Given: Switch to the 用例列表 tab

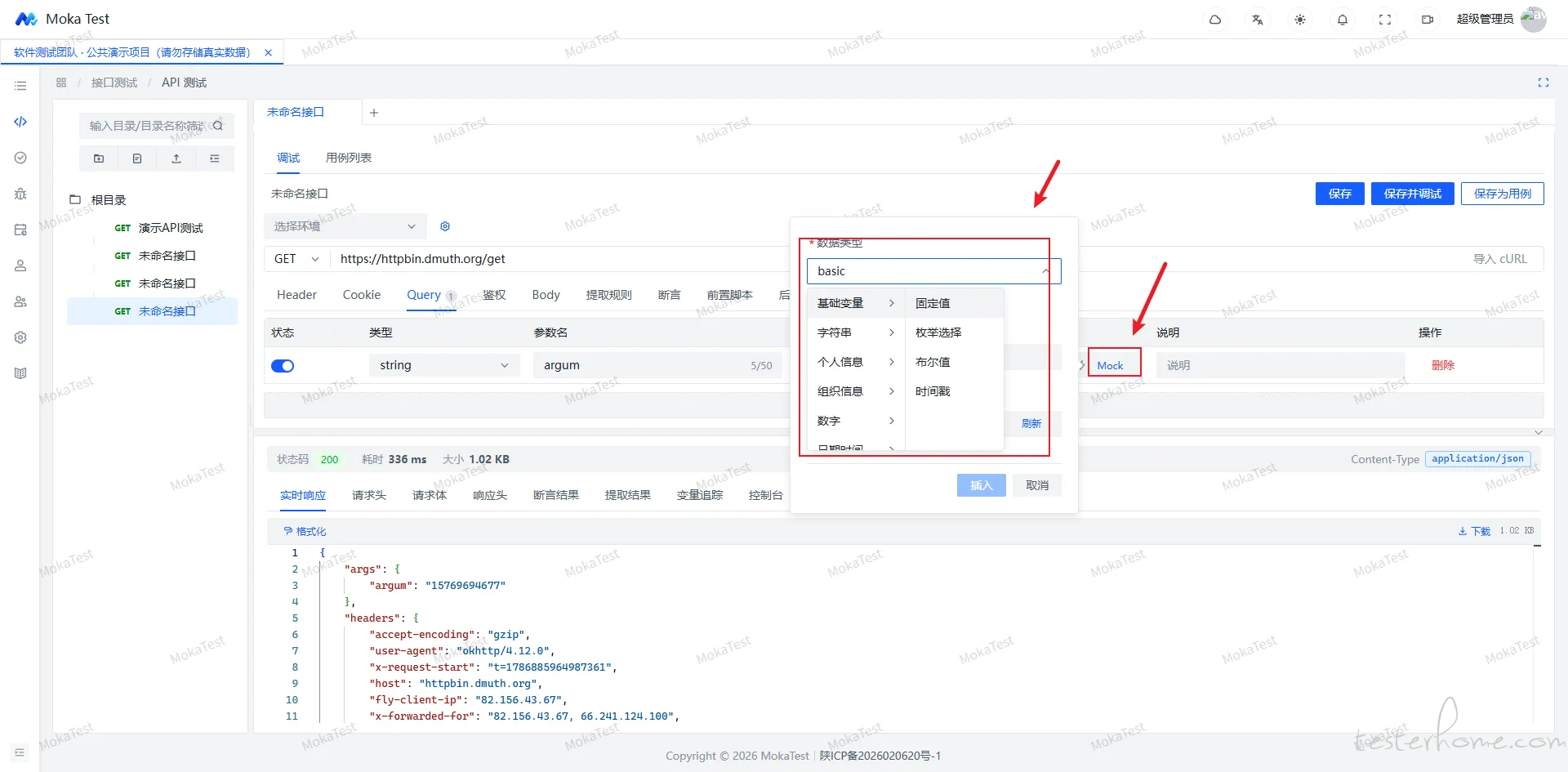Looking at the screenshot, I should [349, 158].
